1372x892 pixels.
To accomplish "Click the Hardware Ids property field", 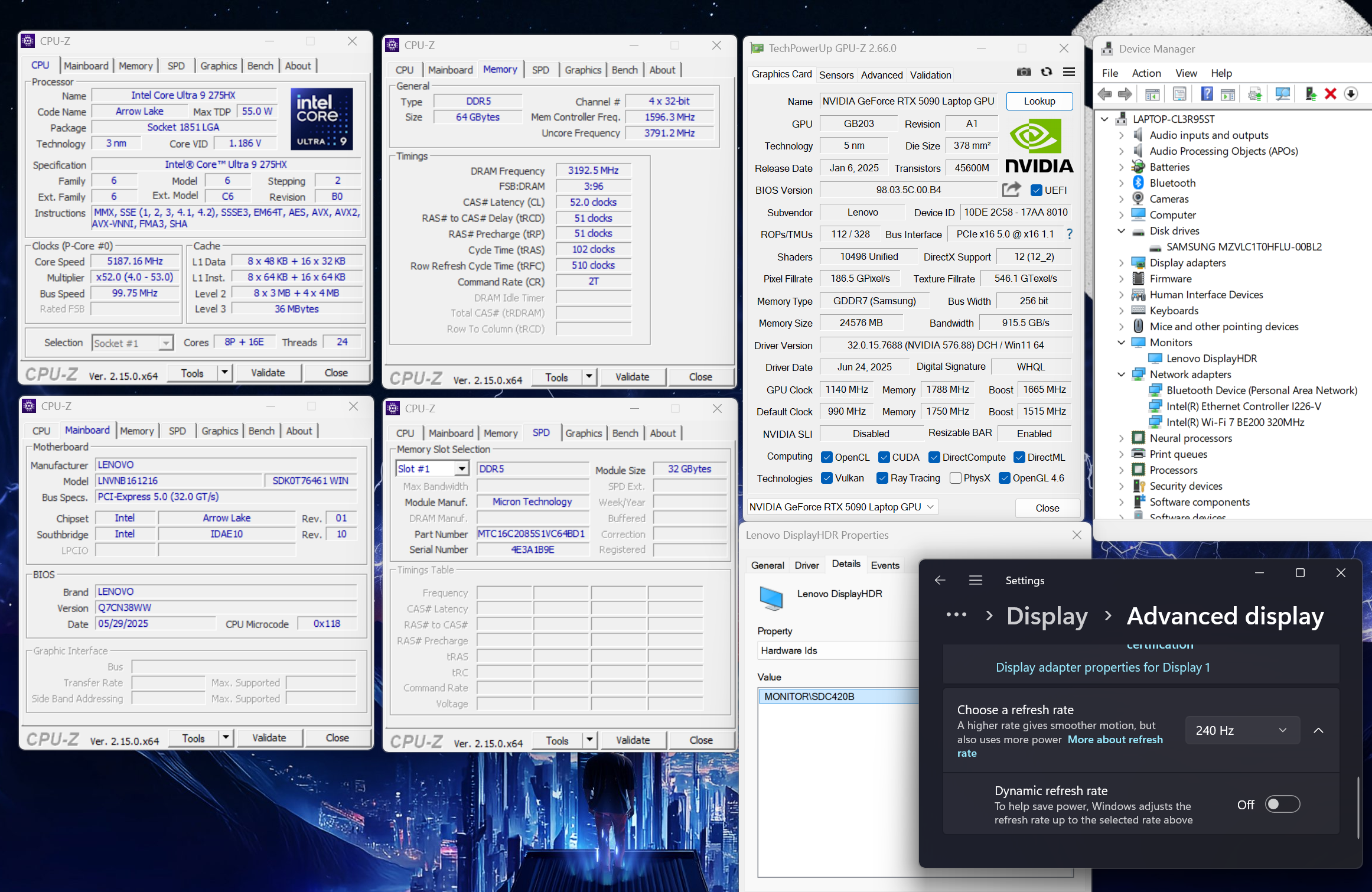I will coord(838,650).
